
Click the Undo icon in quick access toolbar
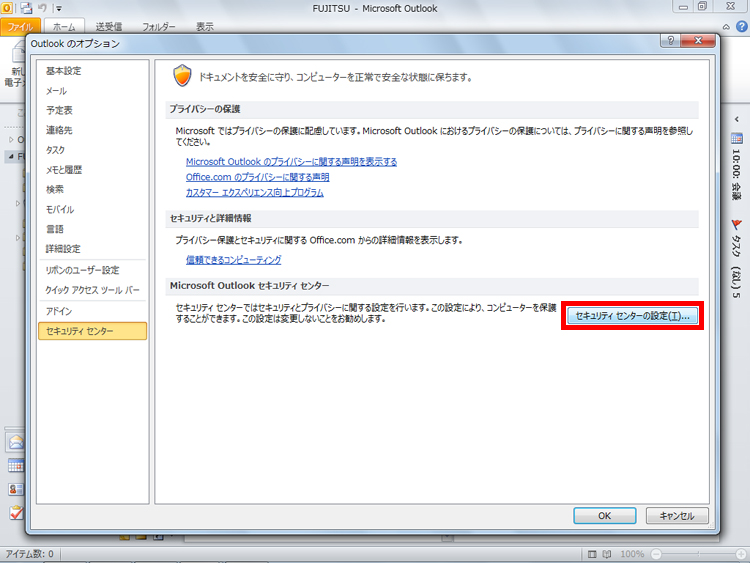click(x=42, y=8)
